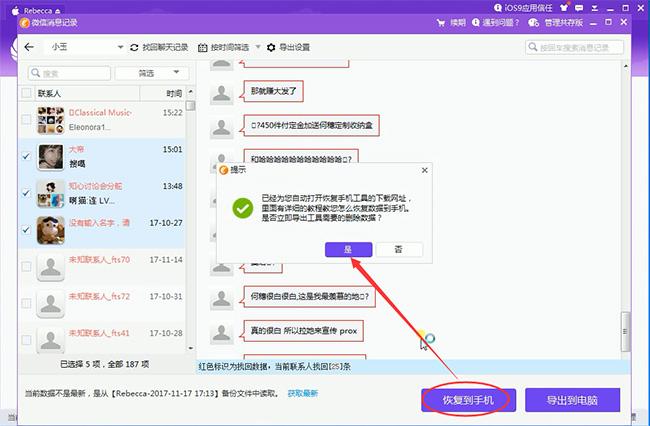Select the monkey avatar contact from 17-10-27
Viewport: 650px width, 426px height.
click(51, 230)
